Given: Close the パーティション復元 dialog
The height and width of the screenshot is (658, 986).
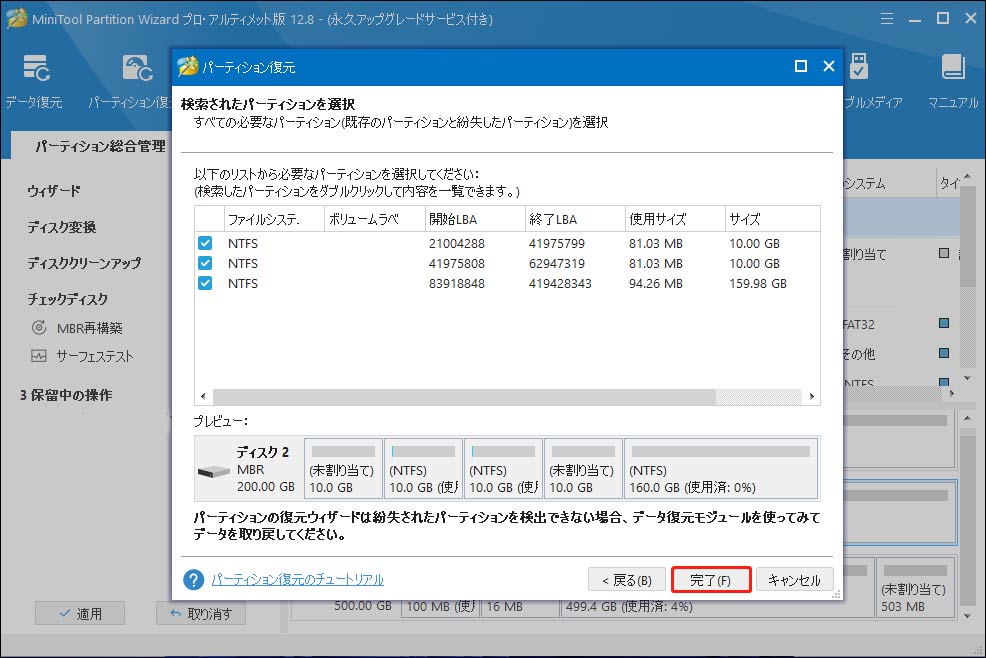Looking at the screenshot, I should (829, 66).
